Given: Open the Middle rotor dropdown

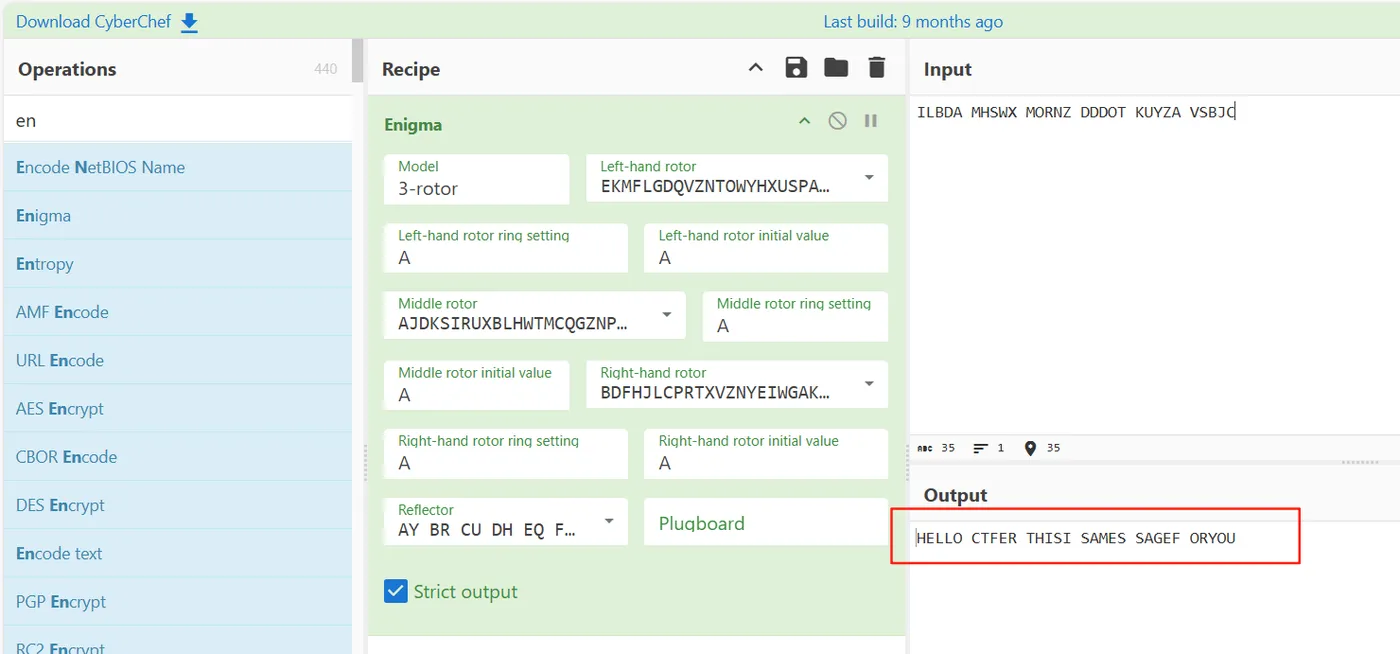Looking at the screenshot, I should click(x=667, y=315).
